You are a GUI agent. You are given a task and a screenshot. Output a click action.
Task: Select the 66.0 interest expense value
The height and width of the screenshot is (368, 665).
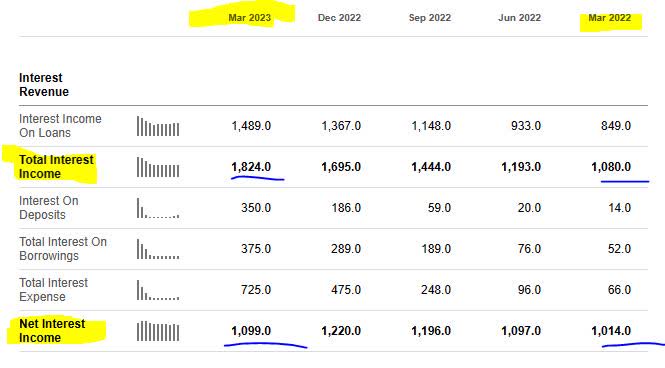[x=619, y=290]
